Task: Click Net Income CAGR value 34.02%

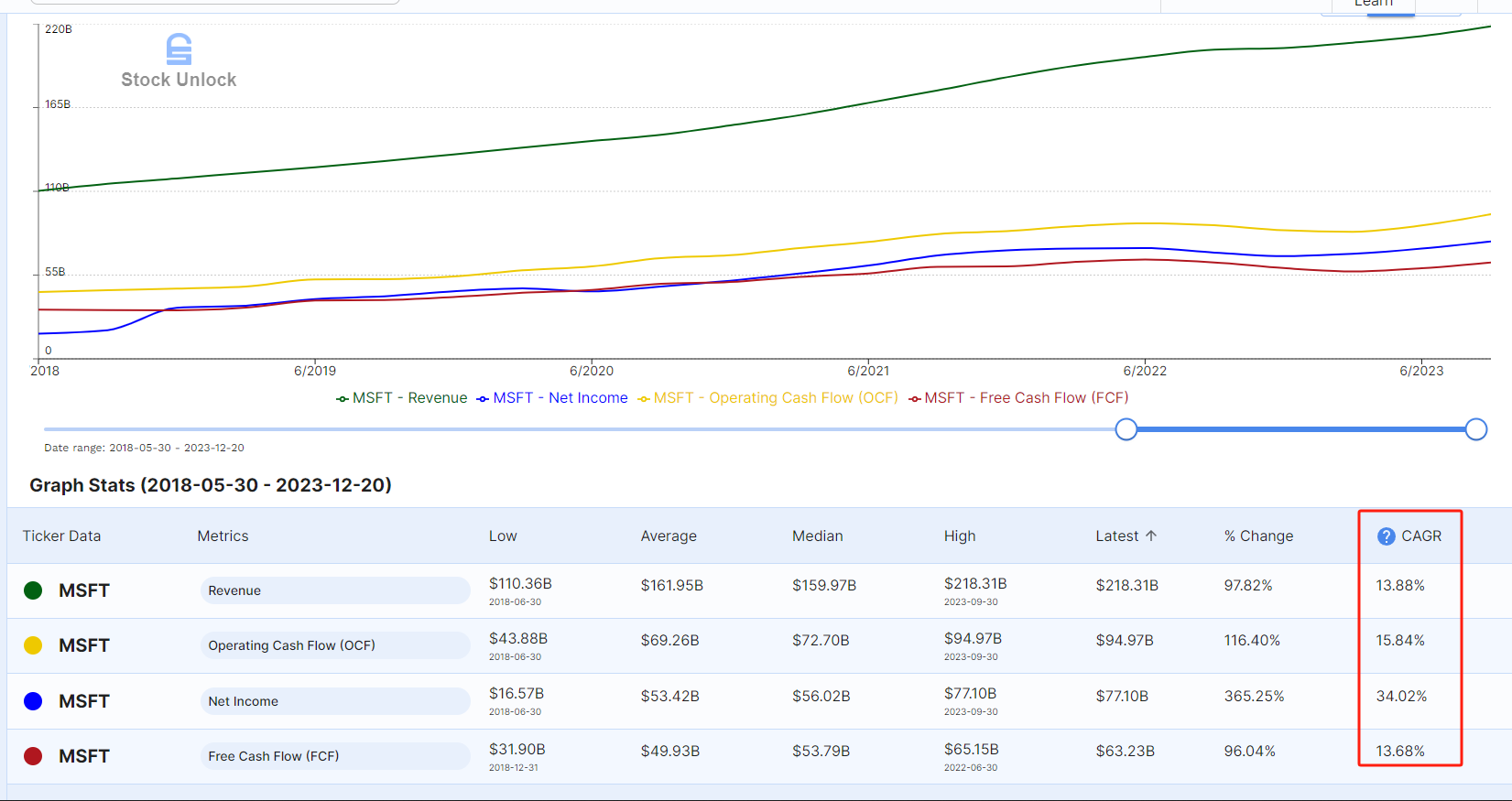Action: pyautogui.click(x=1401, y=696)
